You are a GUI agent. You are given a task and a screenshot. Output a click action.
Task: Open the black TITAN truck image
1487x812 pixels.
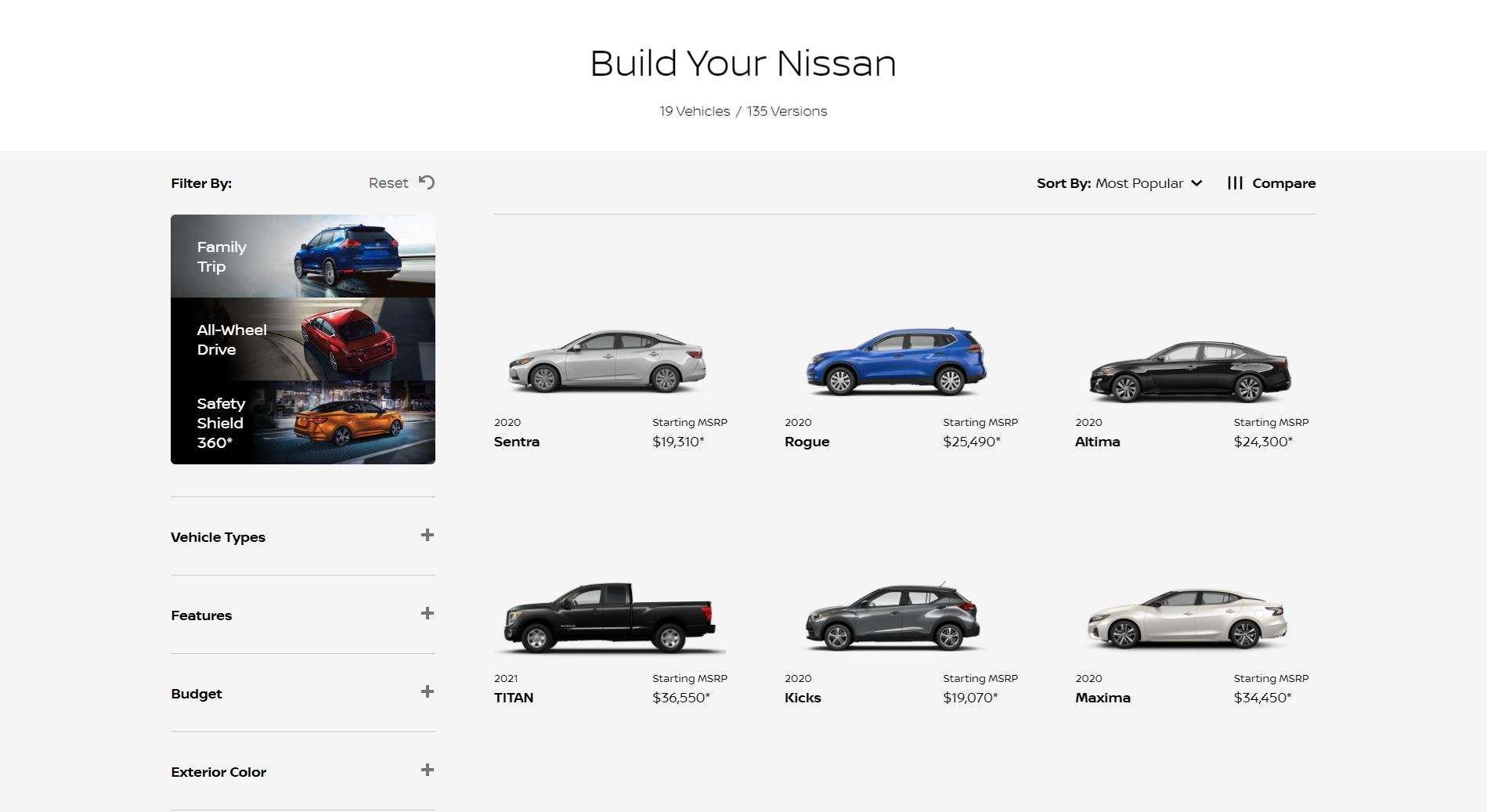click(x=610, y=618)
